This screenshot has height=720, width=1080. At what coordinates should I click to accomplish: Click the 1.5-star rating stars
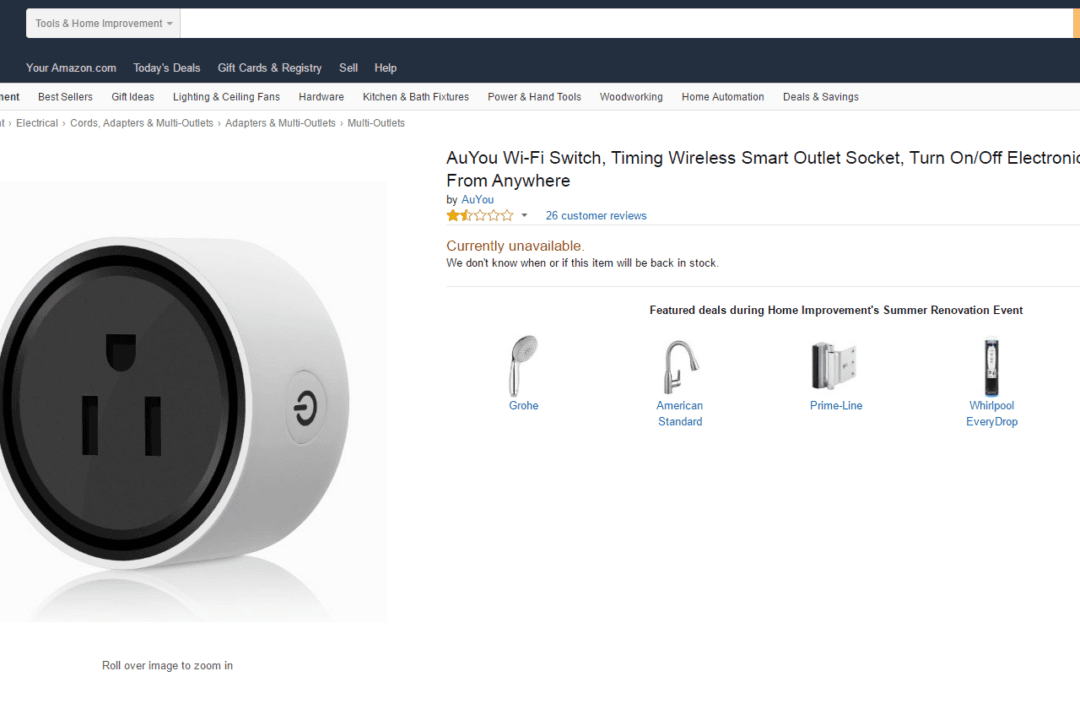pos(479,215)
